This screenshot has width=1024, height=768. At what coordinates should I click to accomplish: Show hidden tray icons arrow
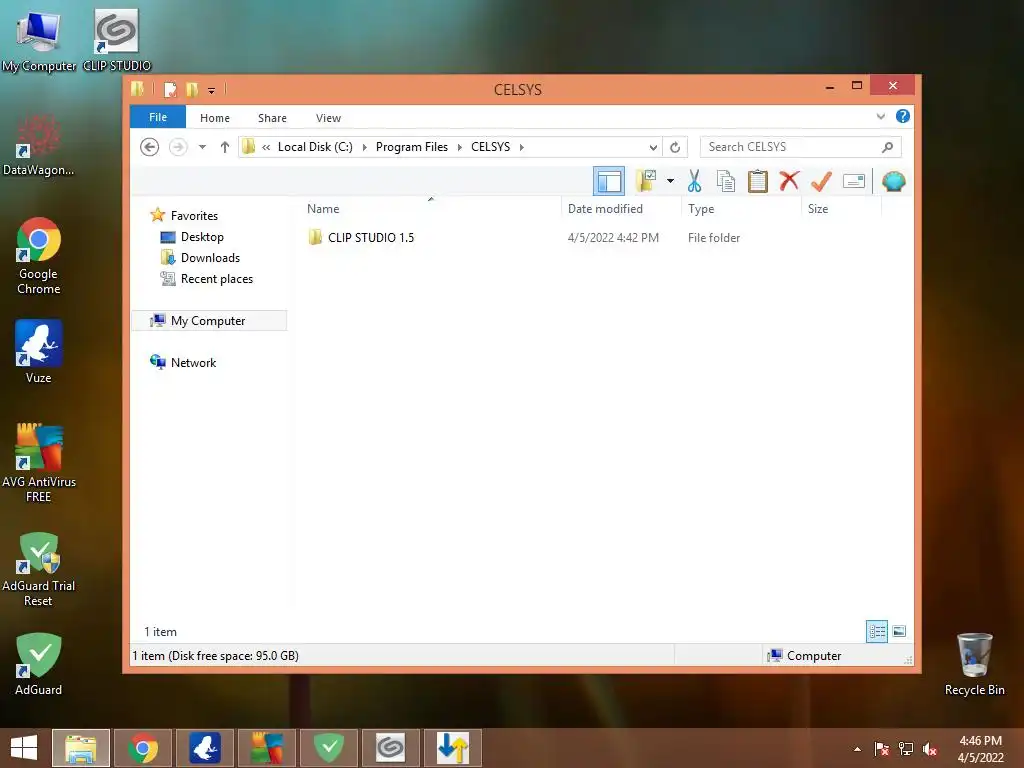coord(857,749)
